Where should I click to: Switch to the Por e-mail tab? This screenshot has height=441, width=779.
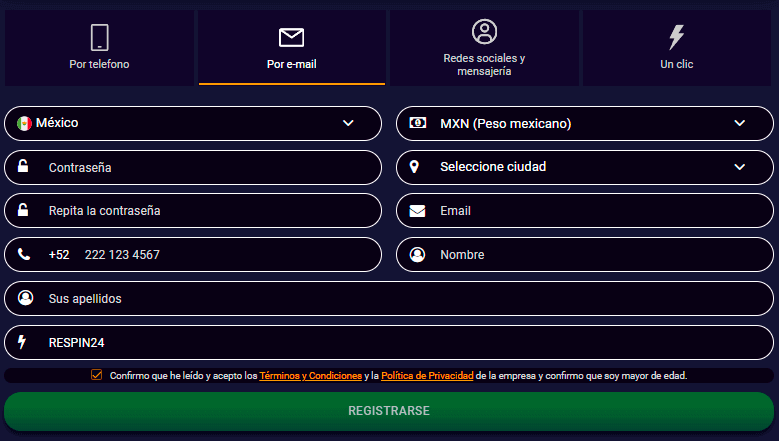291,48
